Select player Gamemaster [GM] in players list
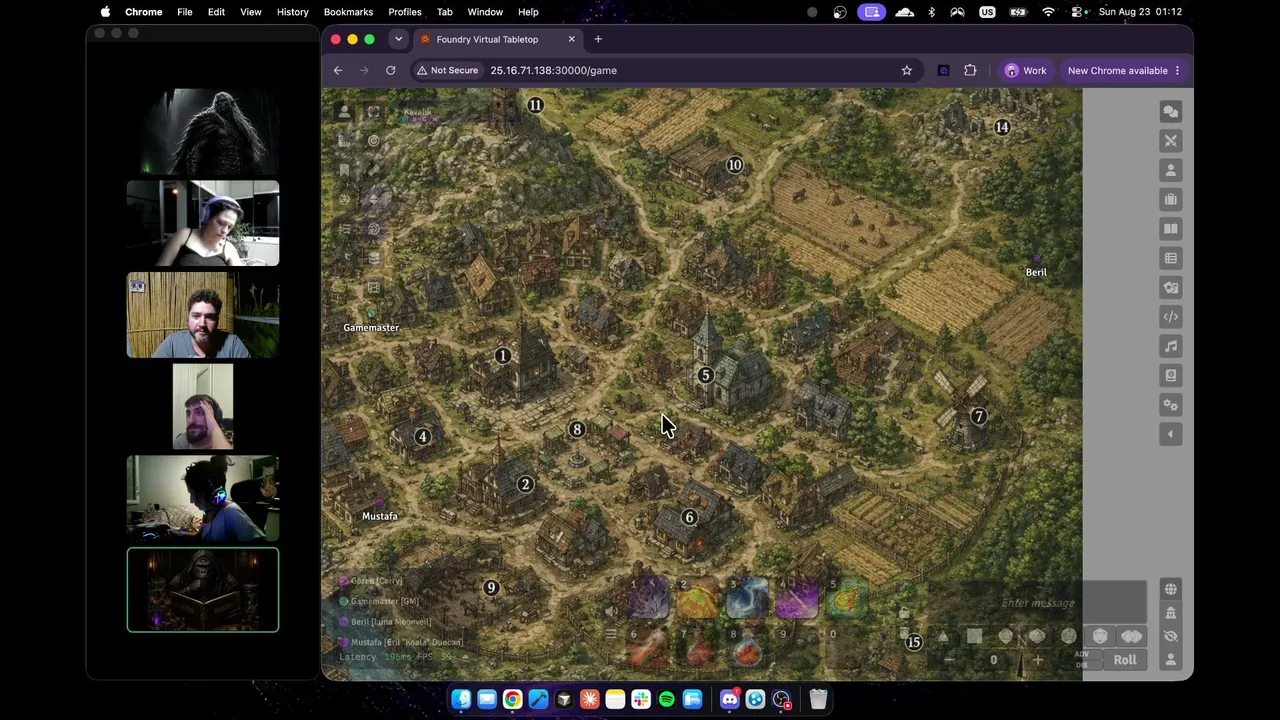The height and width of the screenshot is (720, 1280). coord(385,601)
